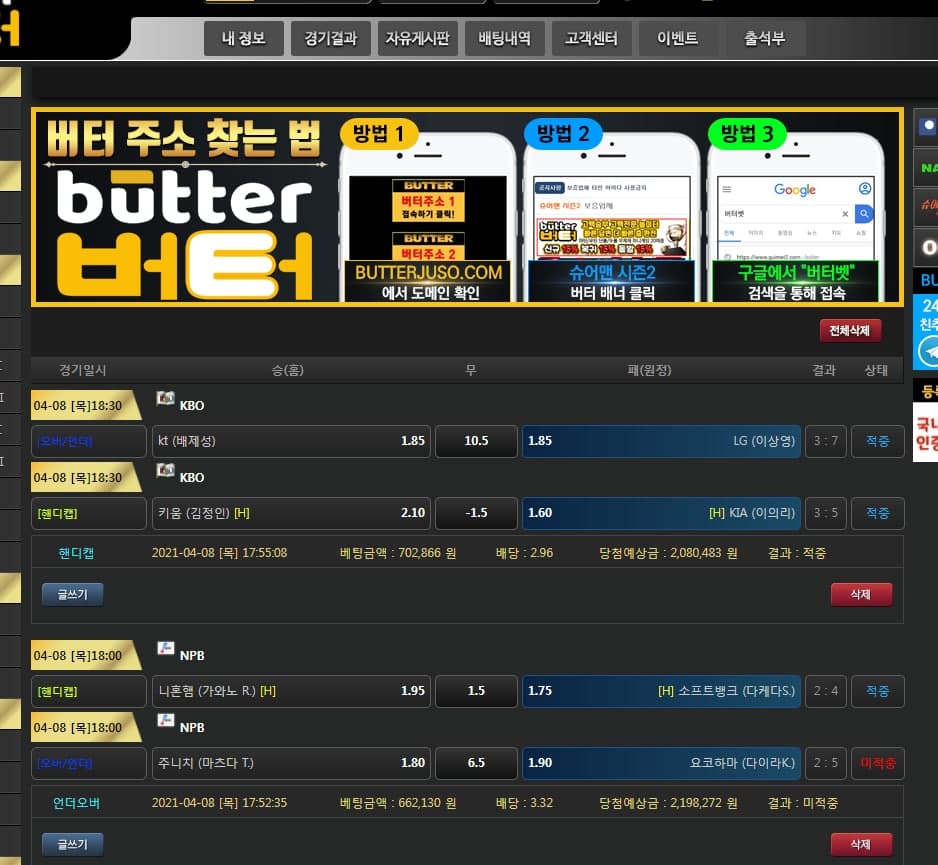The width and height of the screenshot is (938, 865).
Task: Open the 출석부 page
Action: pos(764,40)
